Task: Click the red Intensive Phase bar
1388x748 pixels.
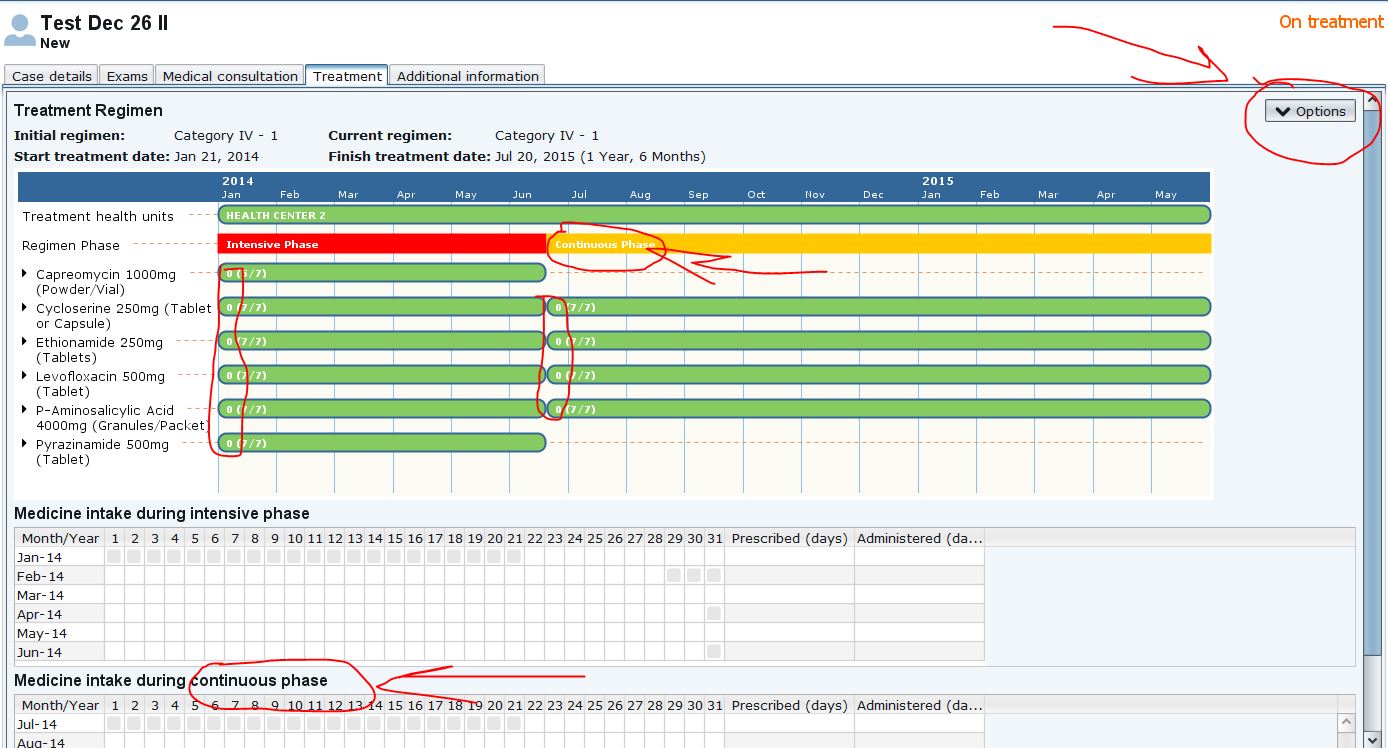Action: (382, 244)
